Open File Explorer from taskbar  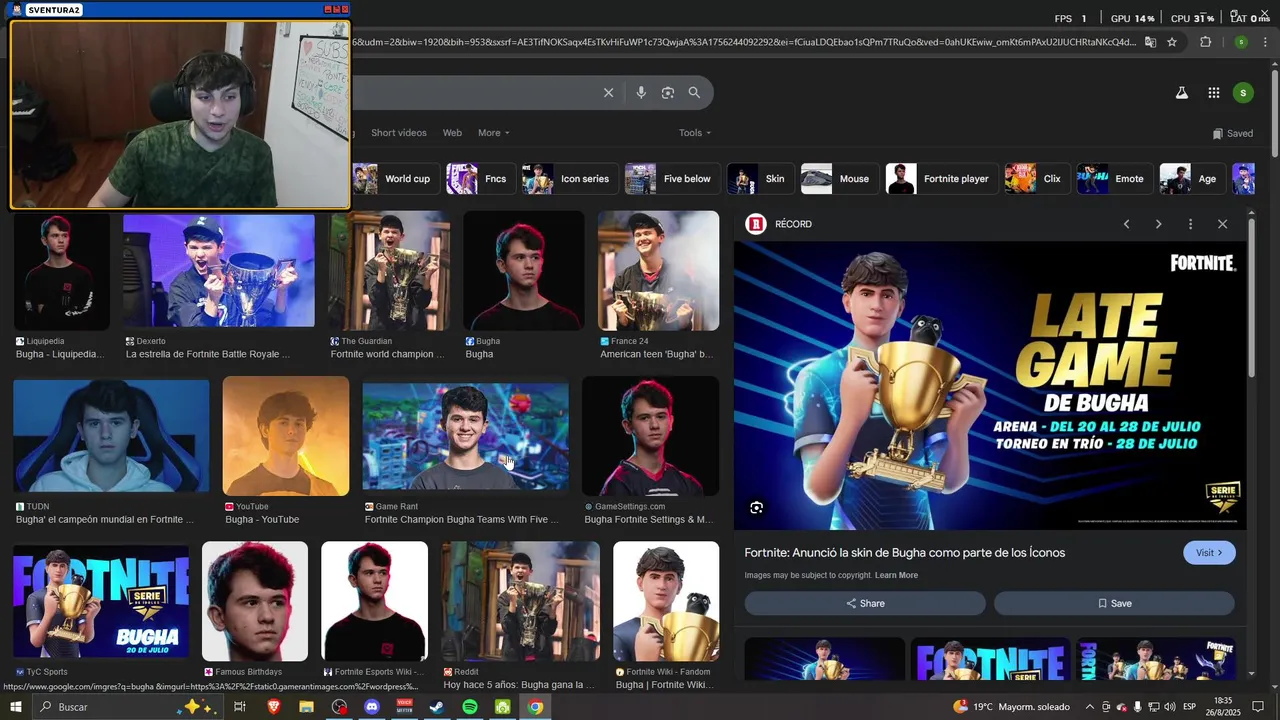(x=306, y=707)
